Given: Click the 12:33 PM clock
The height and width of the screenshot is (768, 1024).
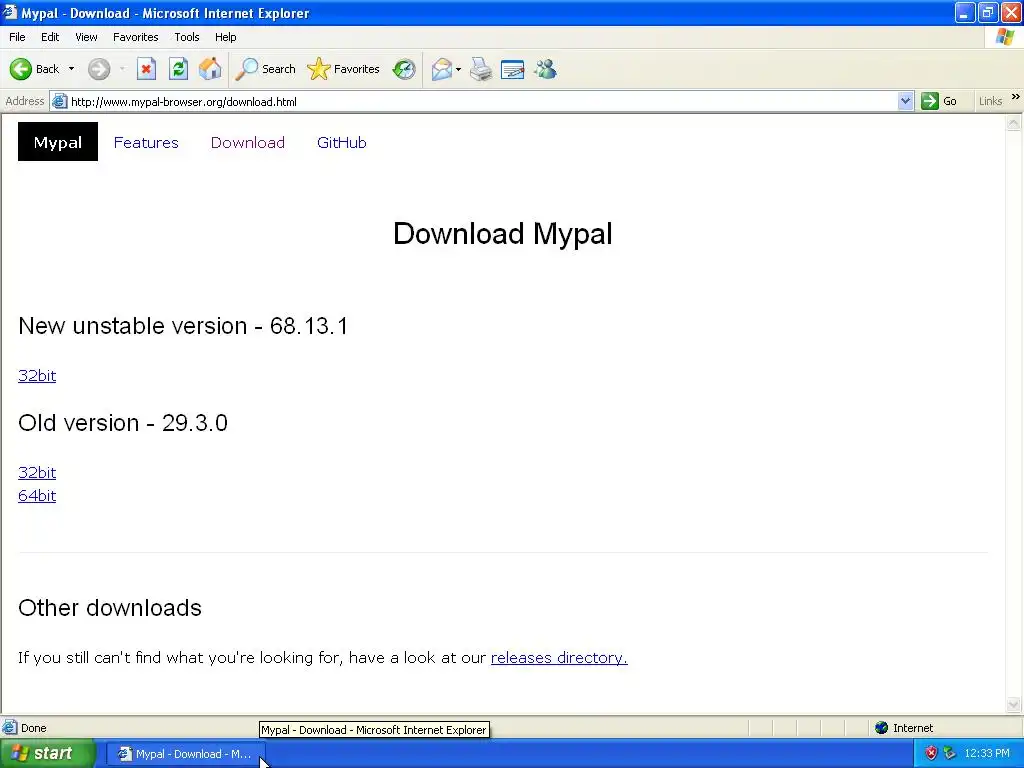Looking at the screenshot, I should [x=987, y=754].
